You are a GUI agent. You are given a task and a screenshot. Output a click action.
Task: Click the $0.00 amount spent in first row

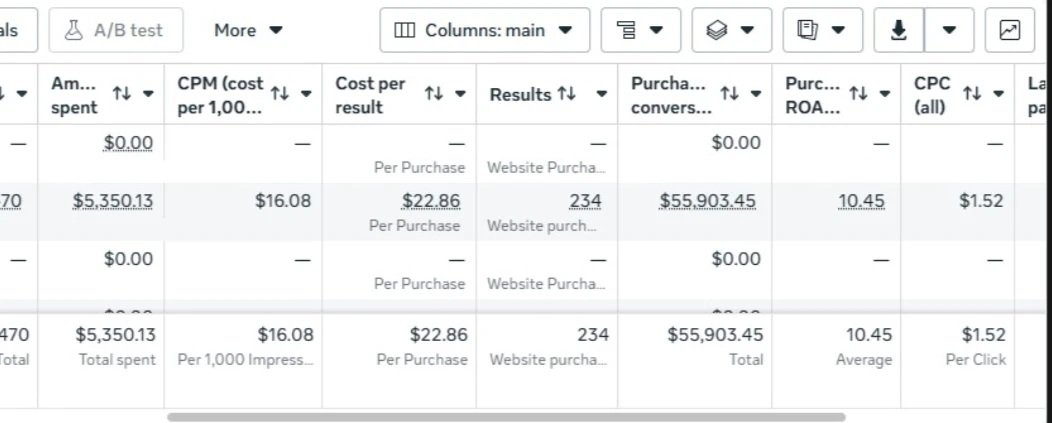click(x=128, y=142)
